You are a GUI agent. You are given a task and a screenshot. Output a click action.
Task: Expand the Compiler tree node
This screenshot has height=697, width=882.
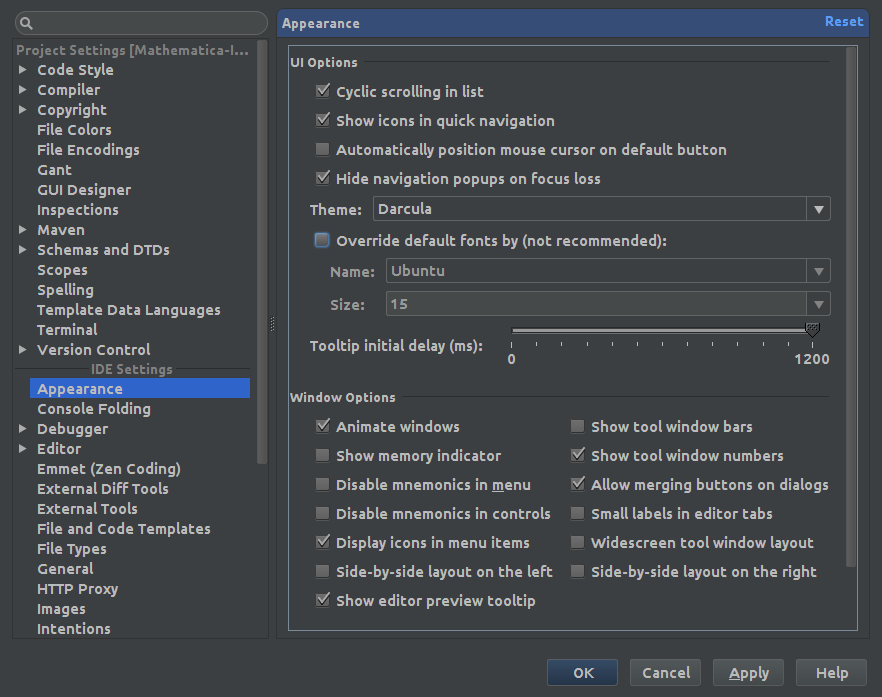[22, 89]
